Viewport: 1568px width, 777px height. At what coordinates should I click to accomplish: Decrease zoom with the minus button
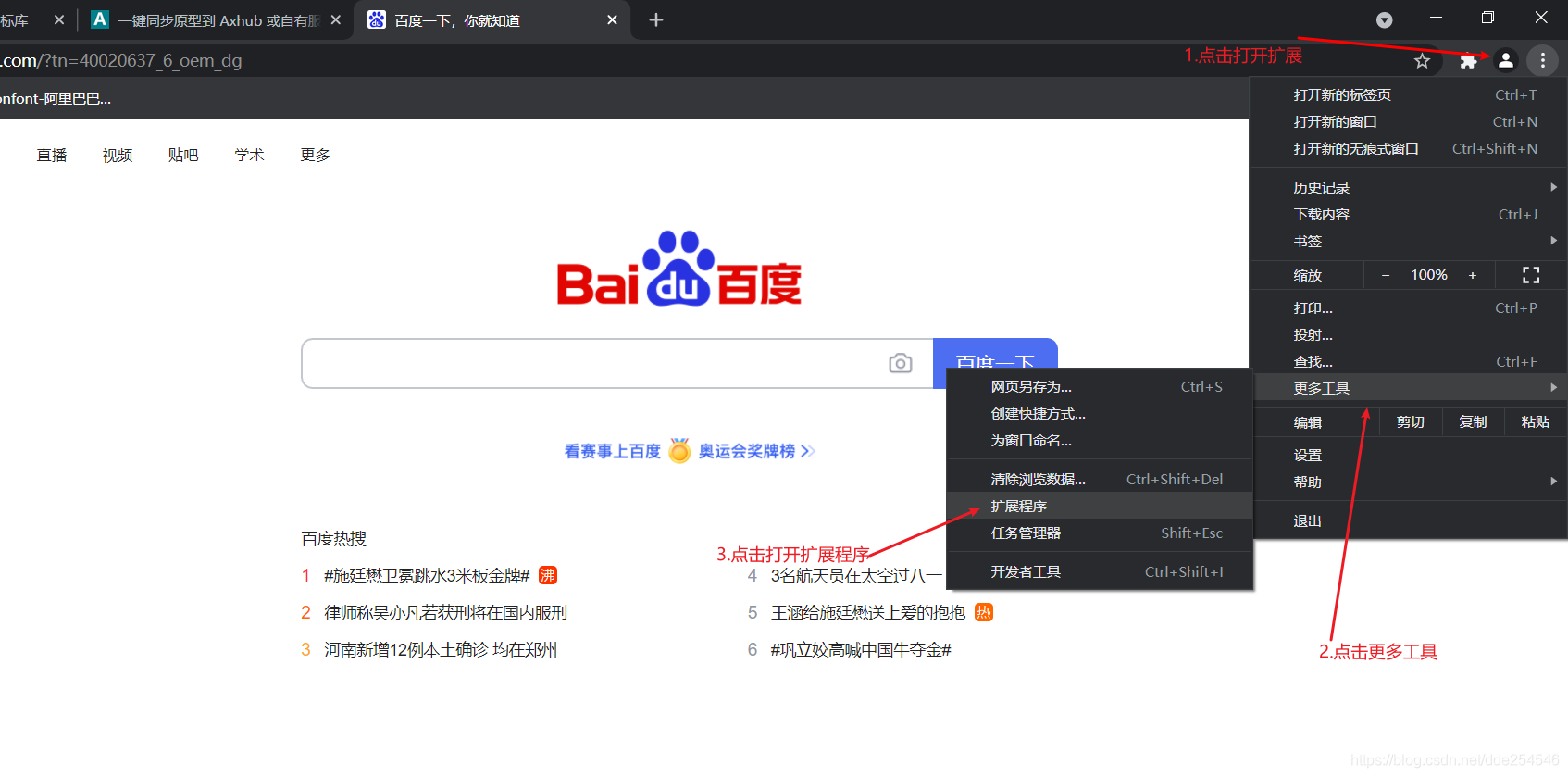tap(1386, 275)
